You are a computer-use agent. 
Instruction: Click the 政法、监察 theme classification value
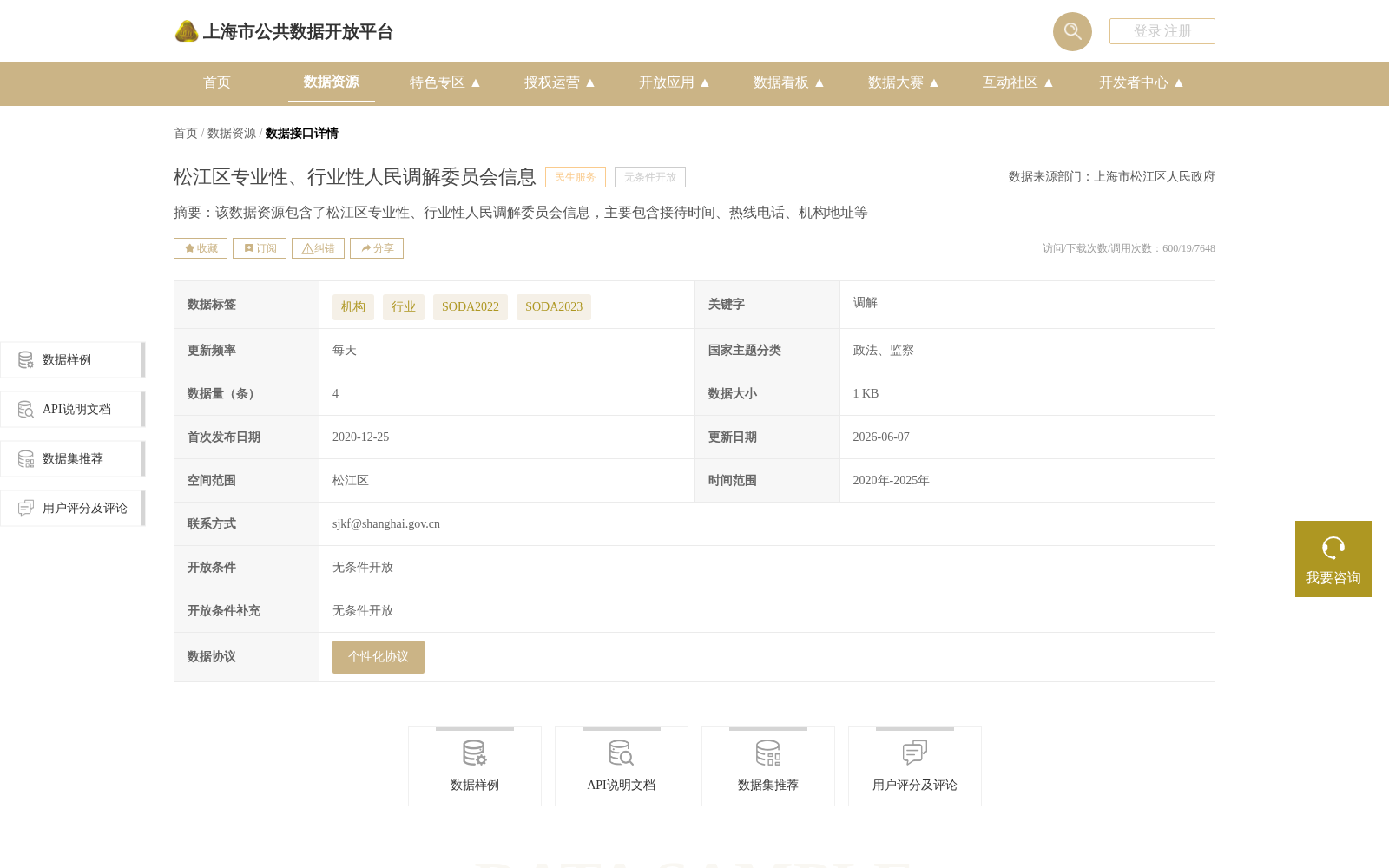pos(884,351)
